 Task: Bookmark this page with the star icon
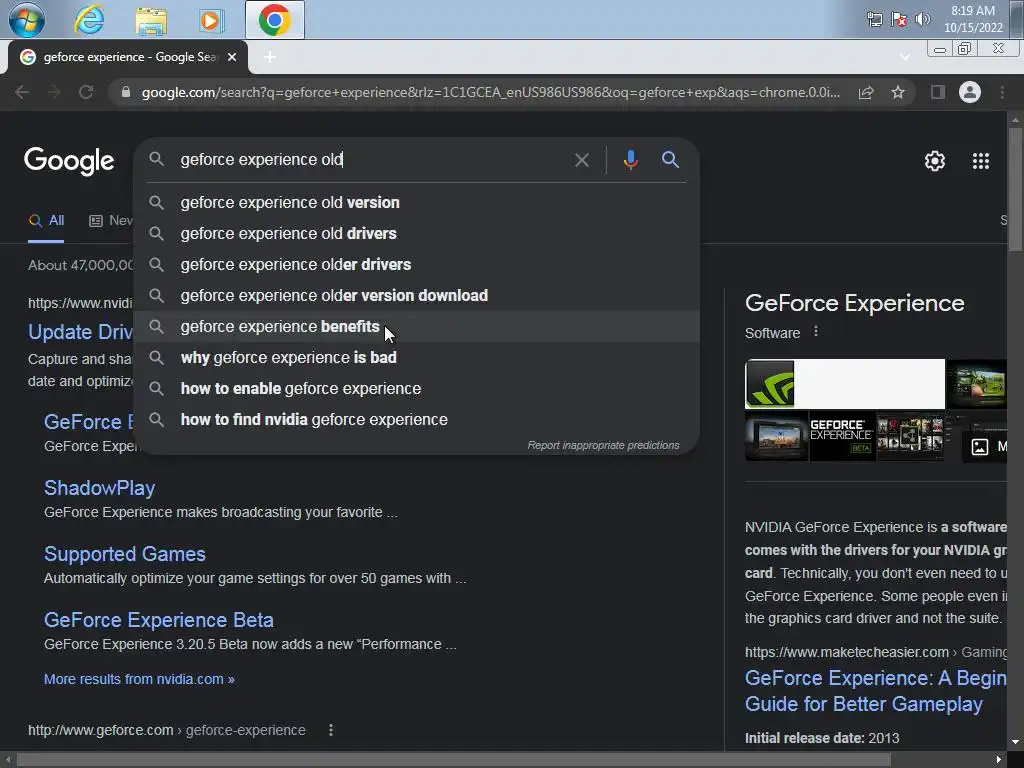click(x=898, y=92)
